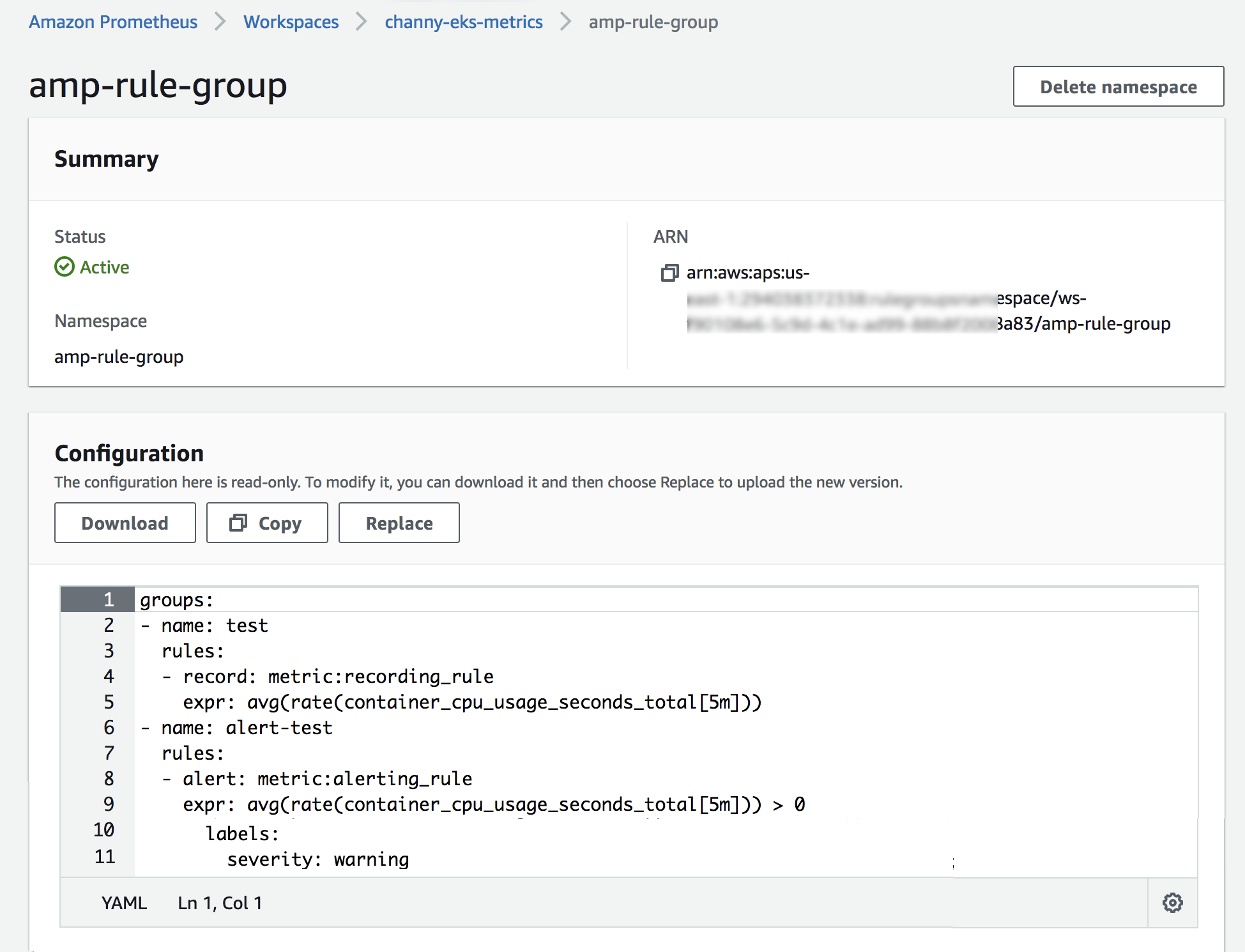
Task: Open channy-eks-metrics workspace breadcrumb
Action: click(x=463, y=22)
